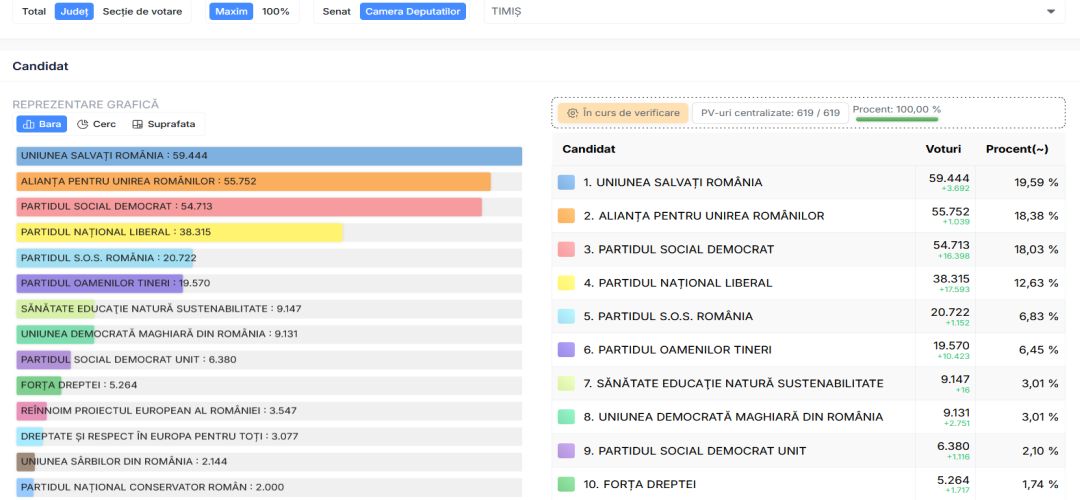Click Uniunea Democrată Maghiară din România bar

point(55,335)
